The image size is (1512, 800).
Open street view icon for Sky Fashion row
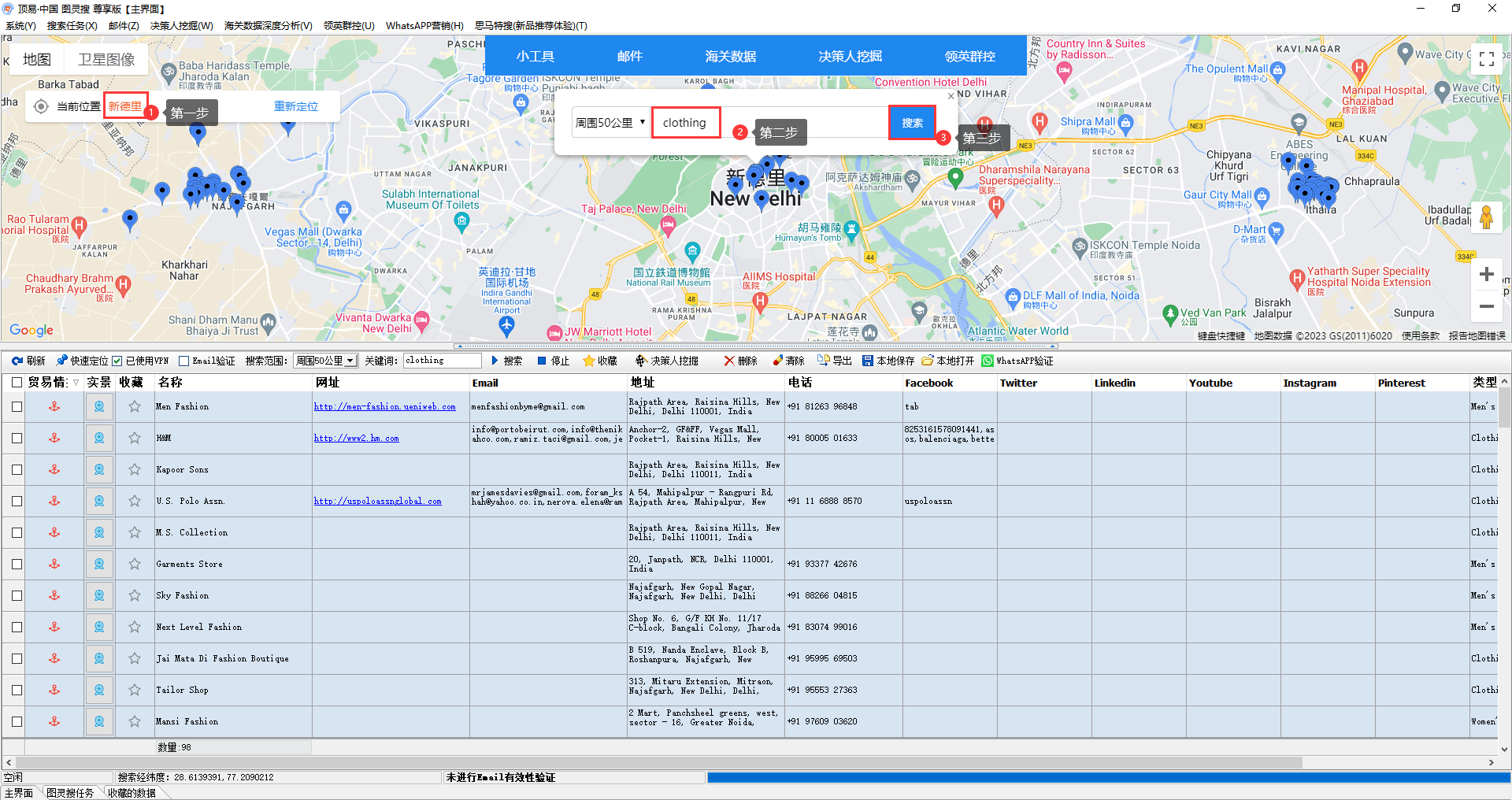tap(99, 595)
